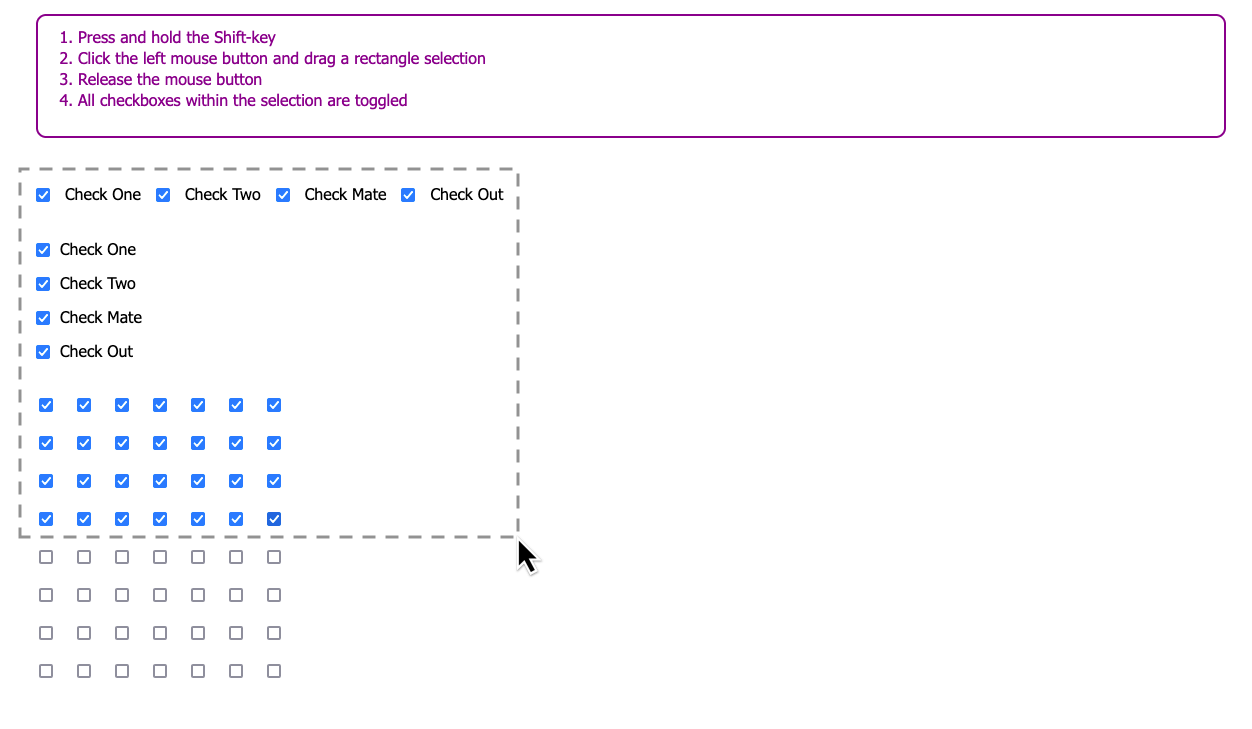Check the bottom-right checkbox of the unchecked grid

pyautogui.click(x=274, y=671)
